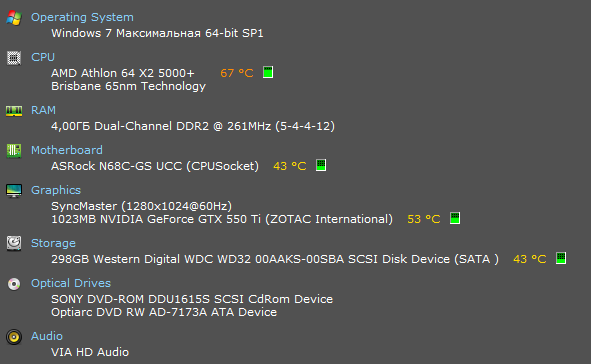
Task: Go to the Storage section
Action: tap(53, 243)
